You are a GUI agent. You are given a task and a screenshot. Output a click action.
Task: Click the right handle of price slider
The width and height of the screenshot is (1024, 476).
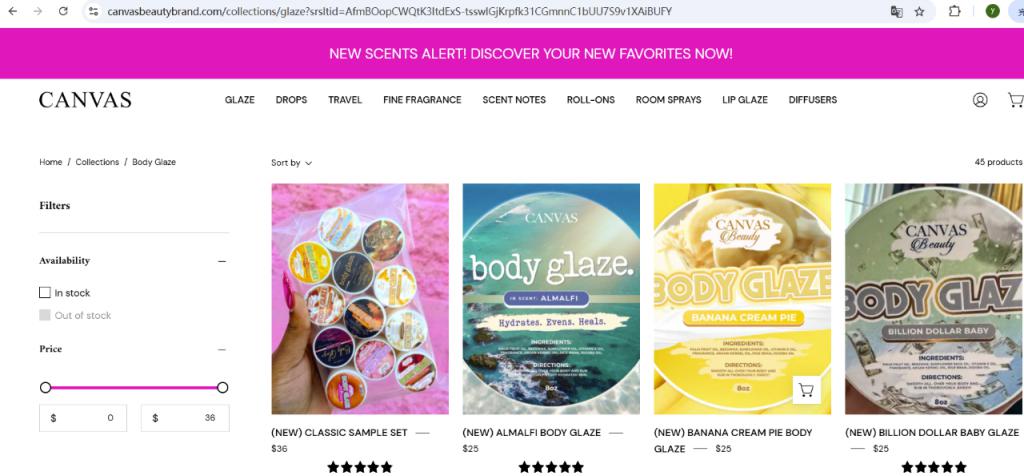point(222,388)
